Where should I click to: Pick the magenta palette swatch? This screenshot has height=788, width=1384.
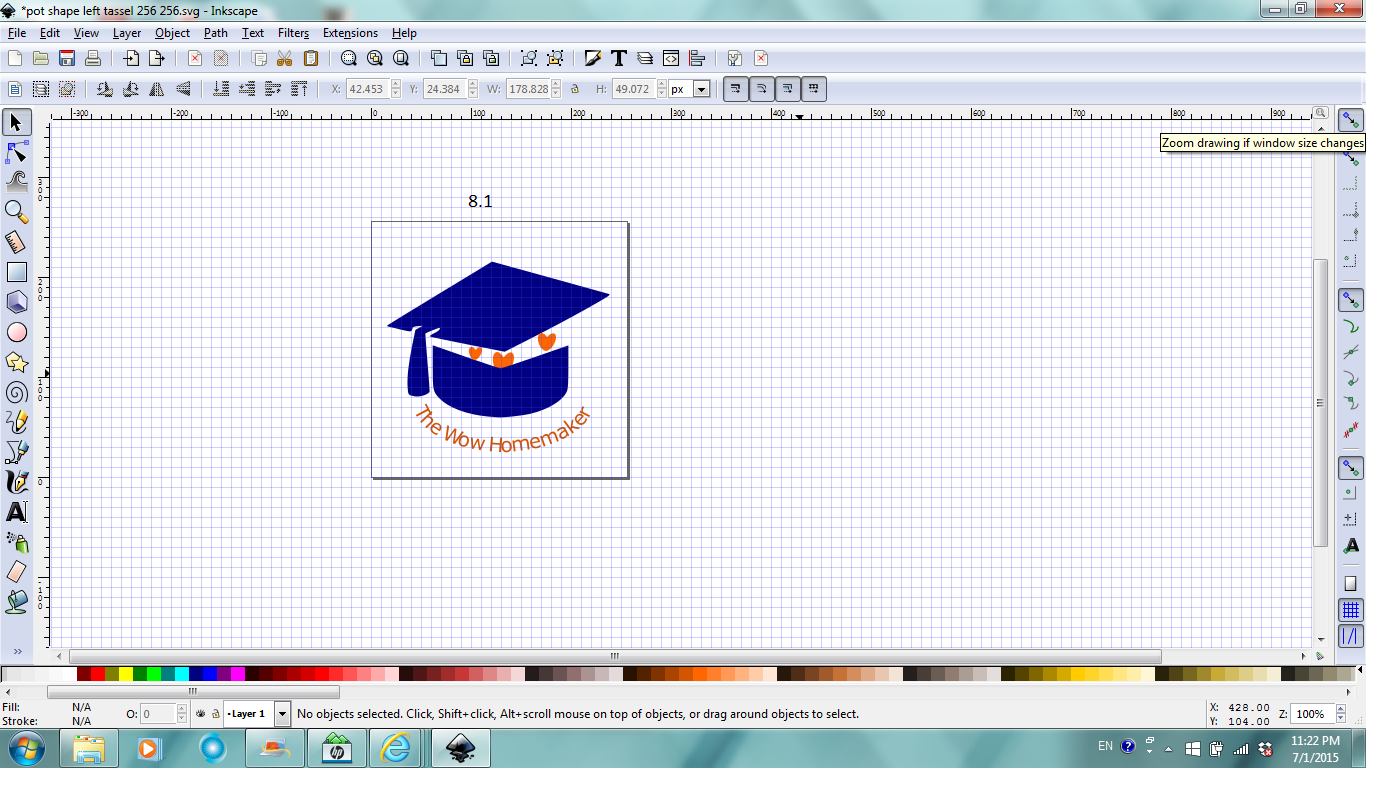(x=238, y=674)
